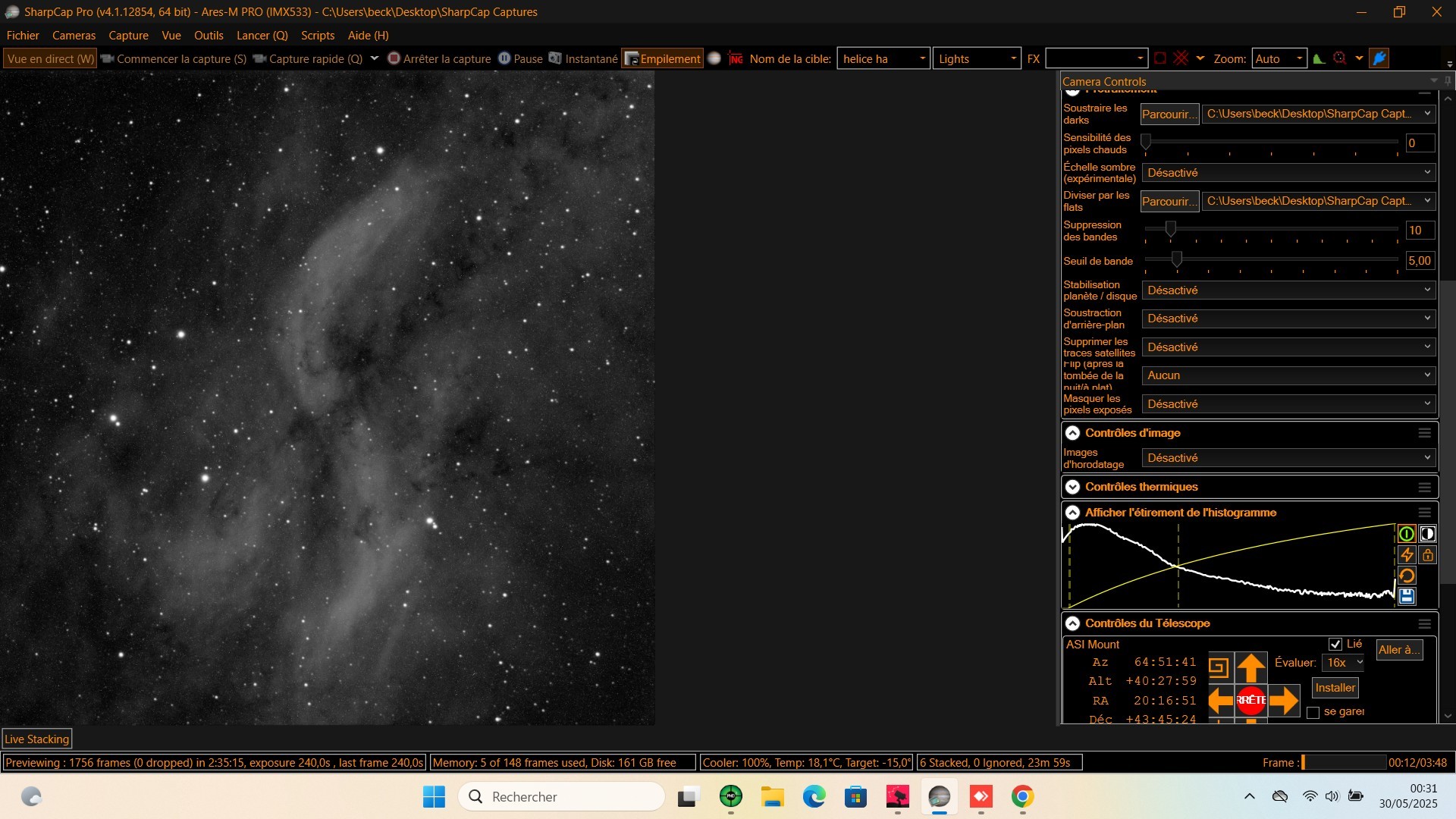The image size is (1456, 819).
Task: Open the Contrôles d'image panel menu icon
Action: (1424, 433)
